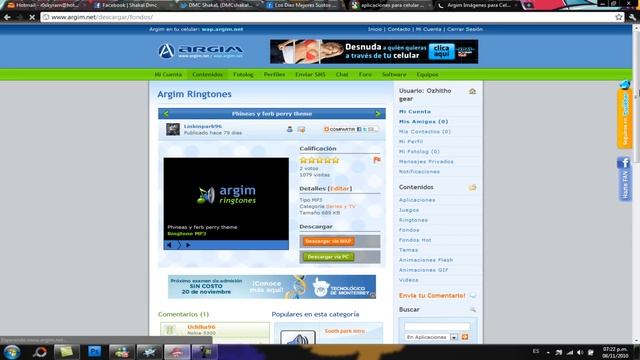Open the Chat menu item

pos(342,75)
